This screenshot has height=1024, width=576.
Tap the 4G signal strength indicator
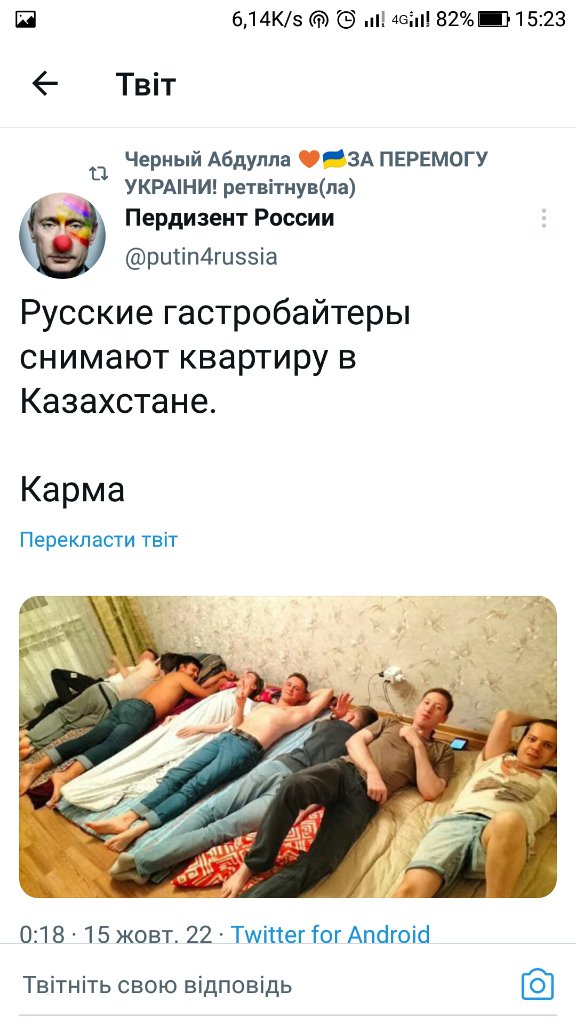tap(410, 20)
